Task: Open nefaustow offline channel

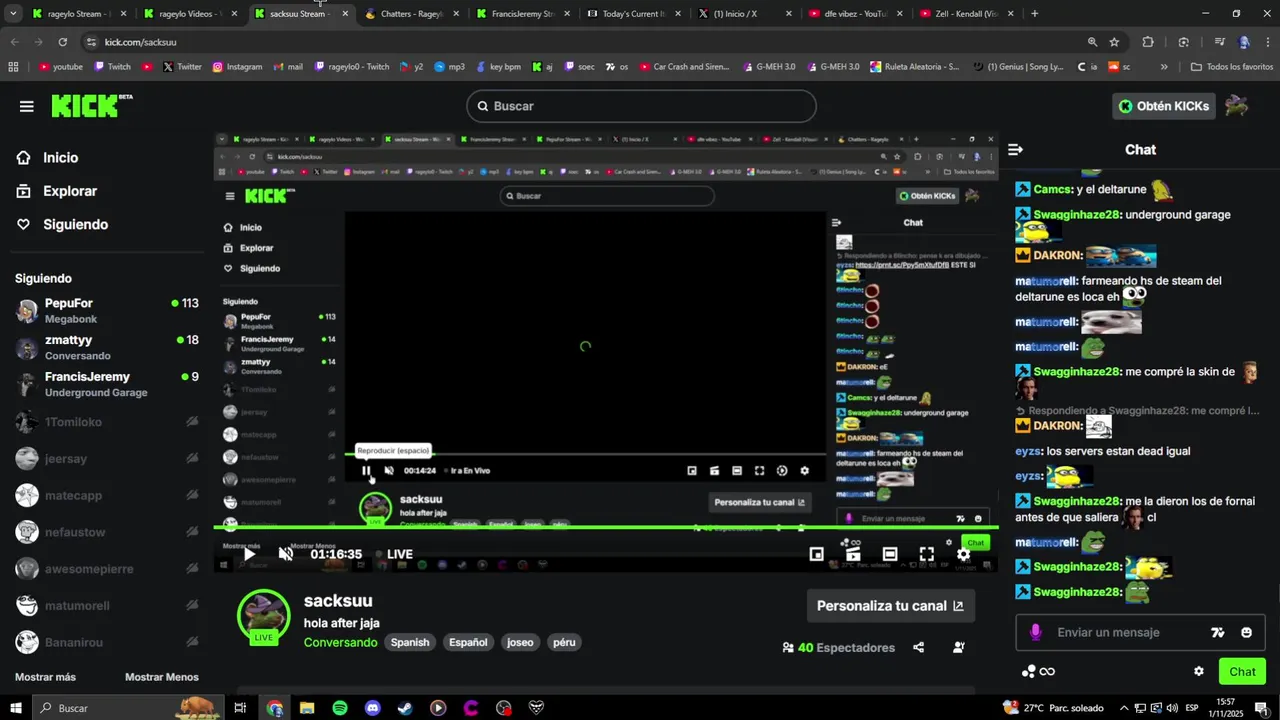Action: coord(106,532)
